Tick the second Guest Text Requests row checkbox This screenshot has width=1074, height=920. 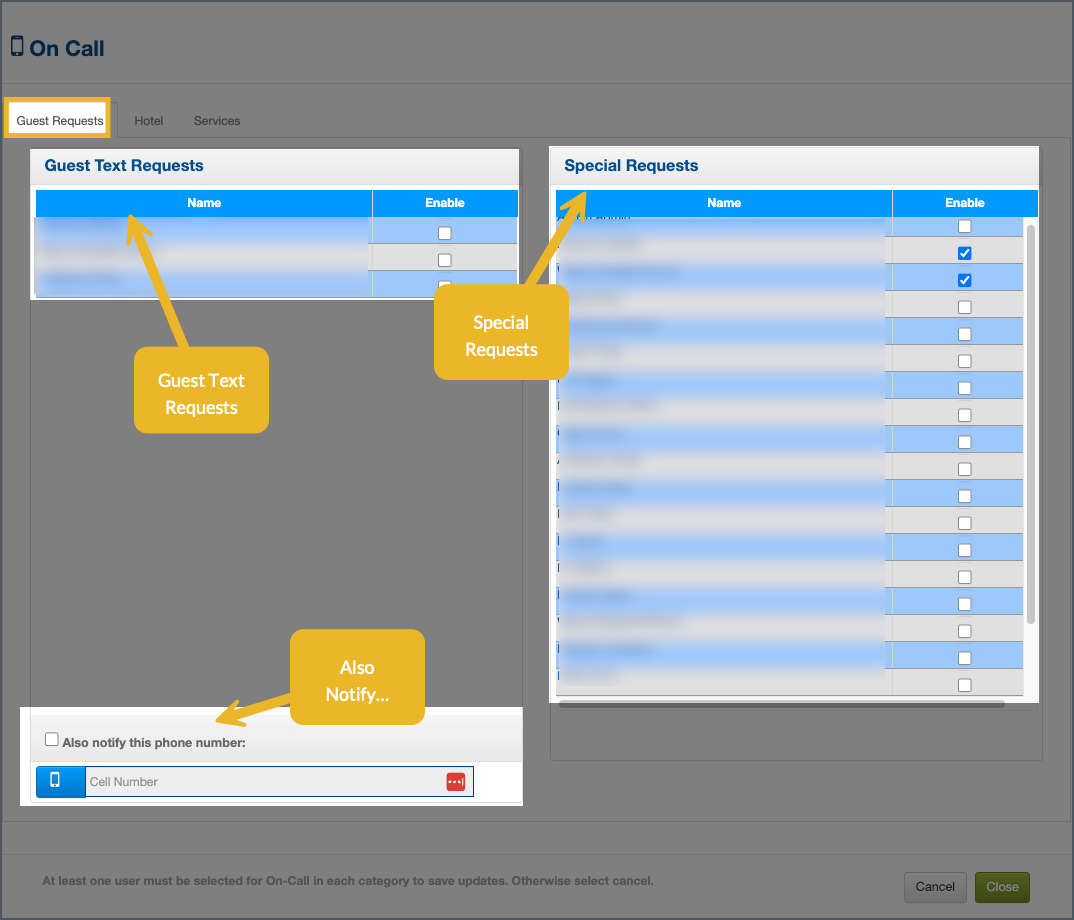[445, 260]
